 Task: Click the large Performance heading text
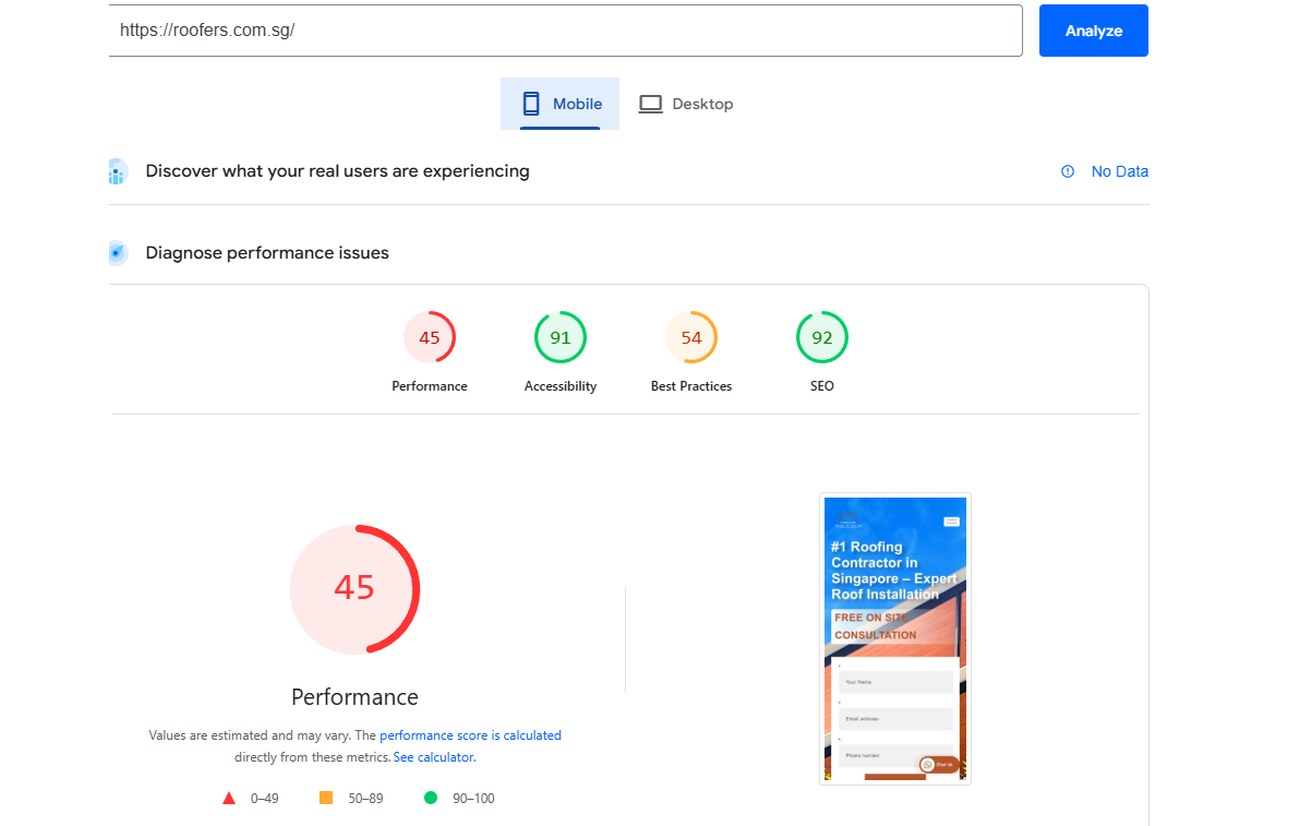pos(355,697)
